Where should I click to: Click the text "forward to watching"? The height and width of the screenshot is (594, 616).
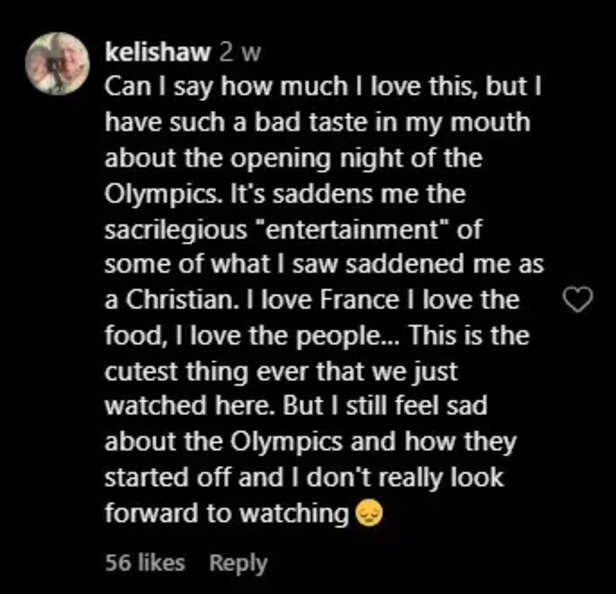(227, 513)
